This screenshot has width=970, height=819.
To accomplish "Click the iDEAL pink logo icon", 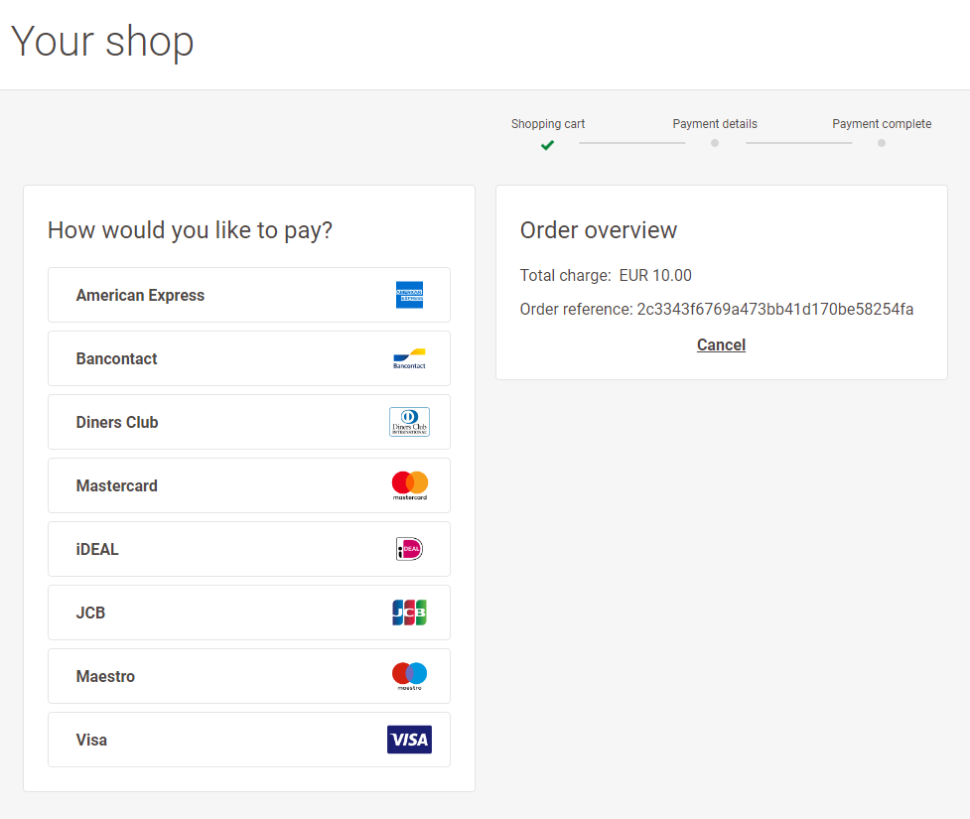I will pos(409,549).
